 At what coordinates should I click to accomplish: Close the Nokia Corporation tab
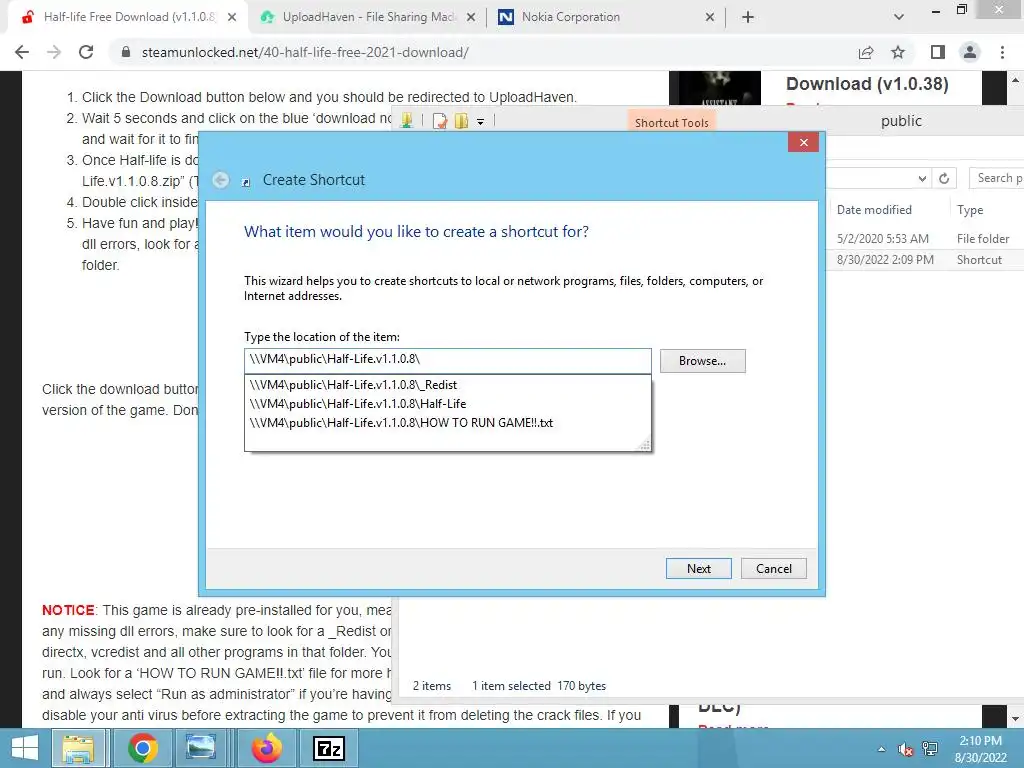pyautogui.click(x=710, y=18)
